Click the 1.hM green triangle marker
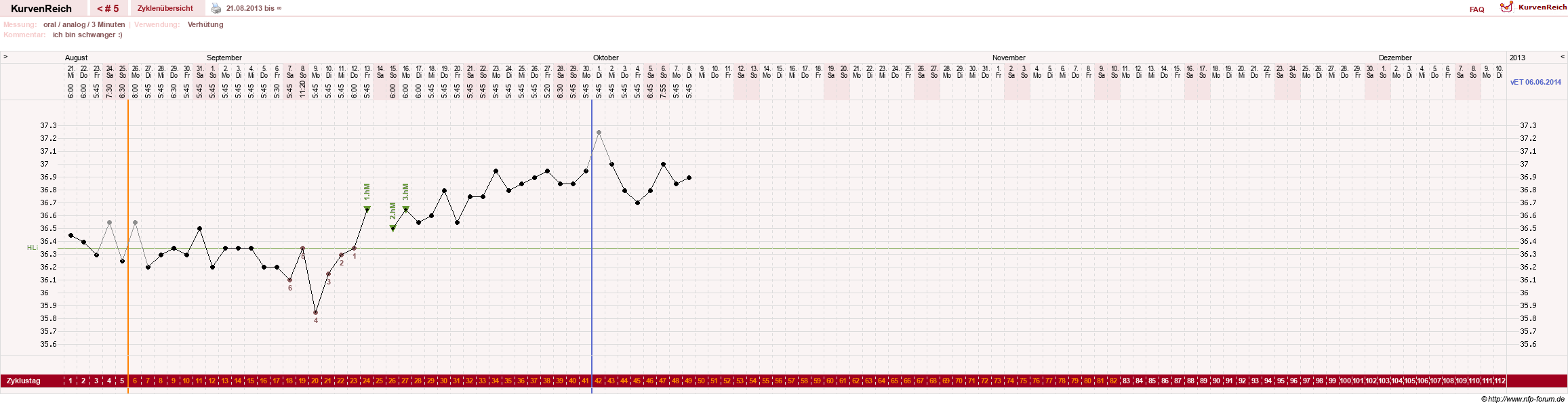This screenshot has width=1568, height=407. pyautogui.click(x=367, y=209)
